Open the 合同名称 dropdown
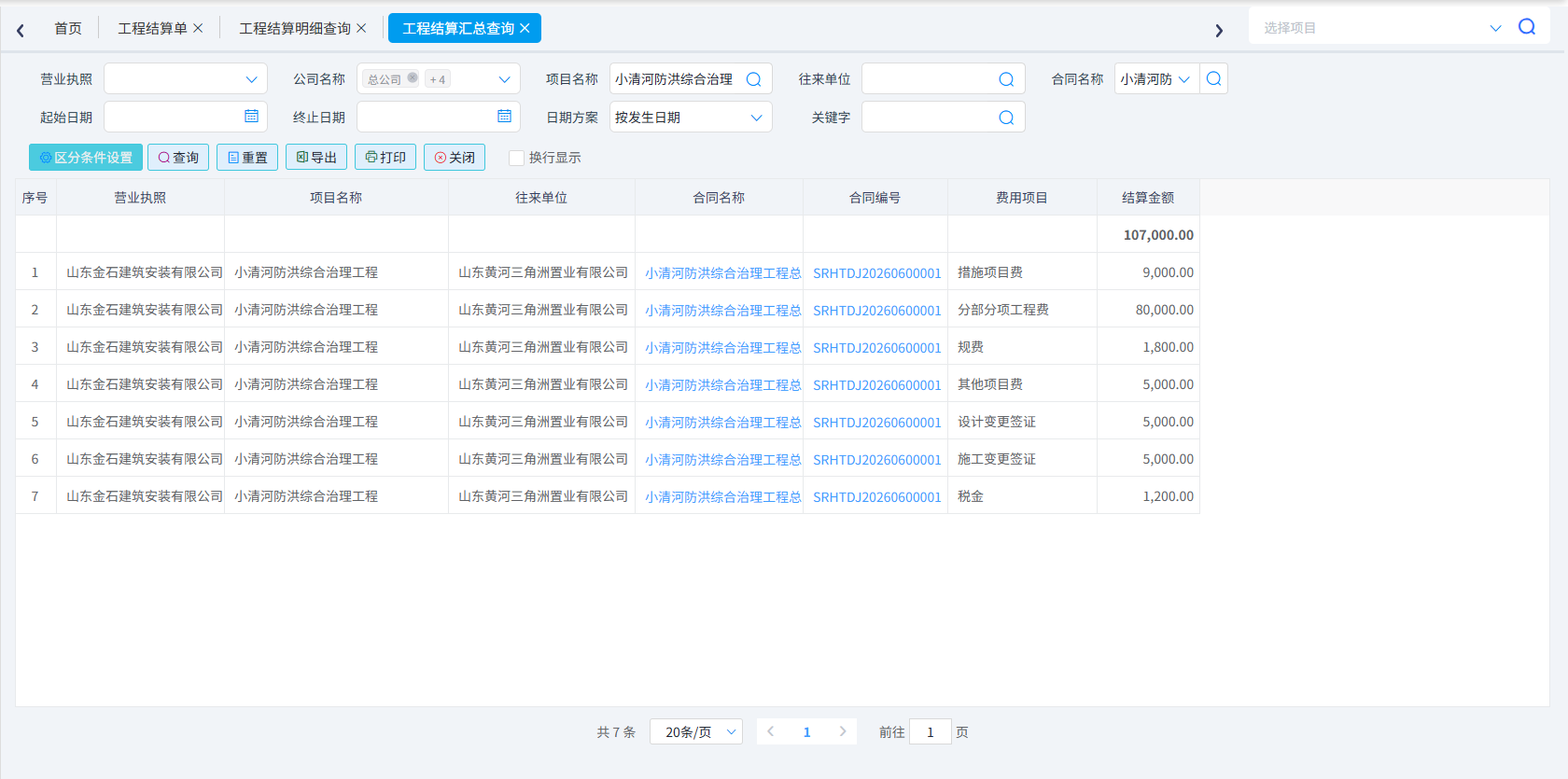The image size is (1568, 779). [1184, 79]
